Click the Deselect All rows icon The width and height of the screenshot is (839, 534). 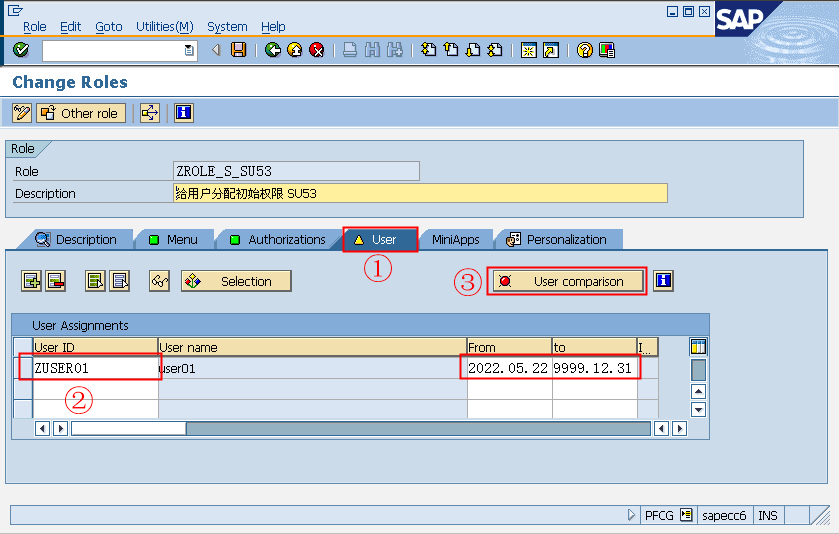[119, 281]
